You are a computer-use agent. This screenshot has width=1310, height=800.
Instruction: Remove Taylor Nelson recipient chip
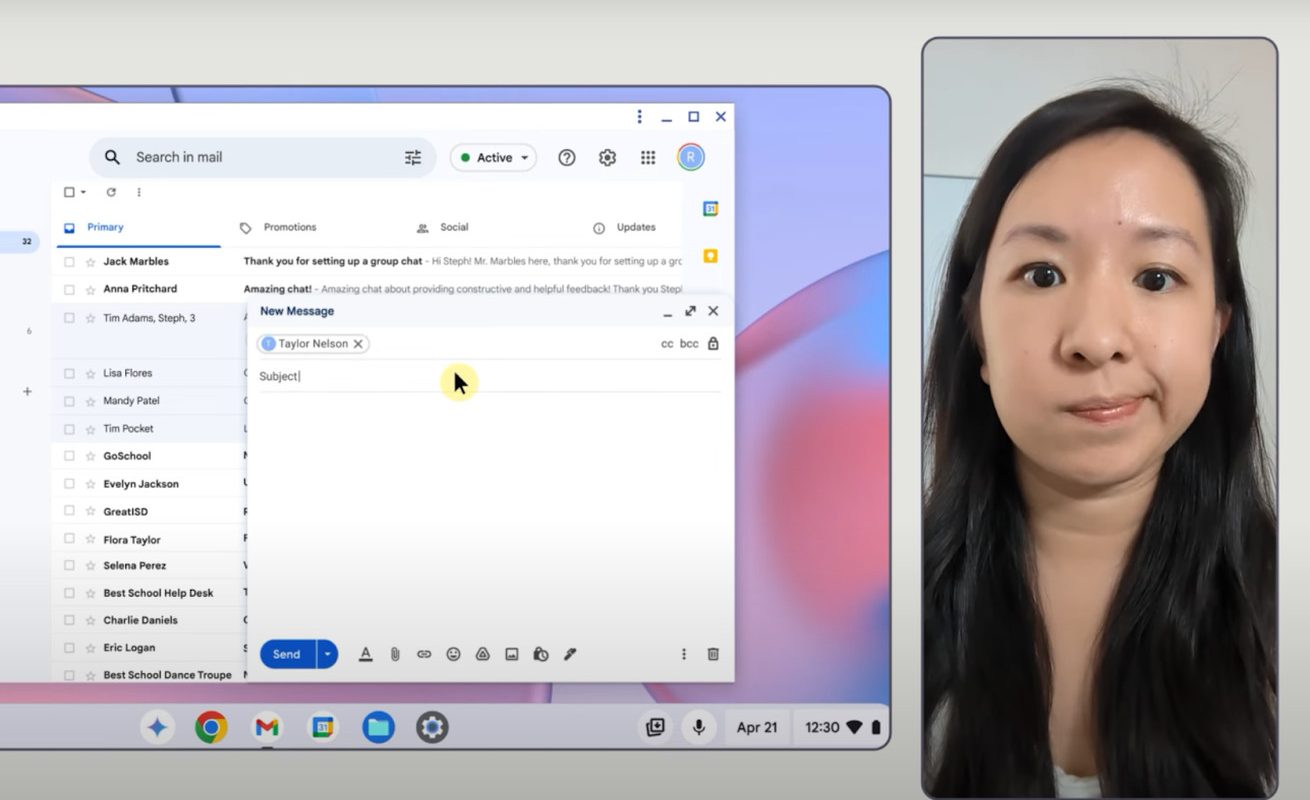pyautogui.click(x=358, y=344)
